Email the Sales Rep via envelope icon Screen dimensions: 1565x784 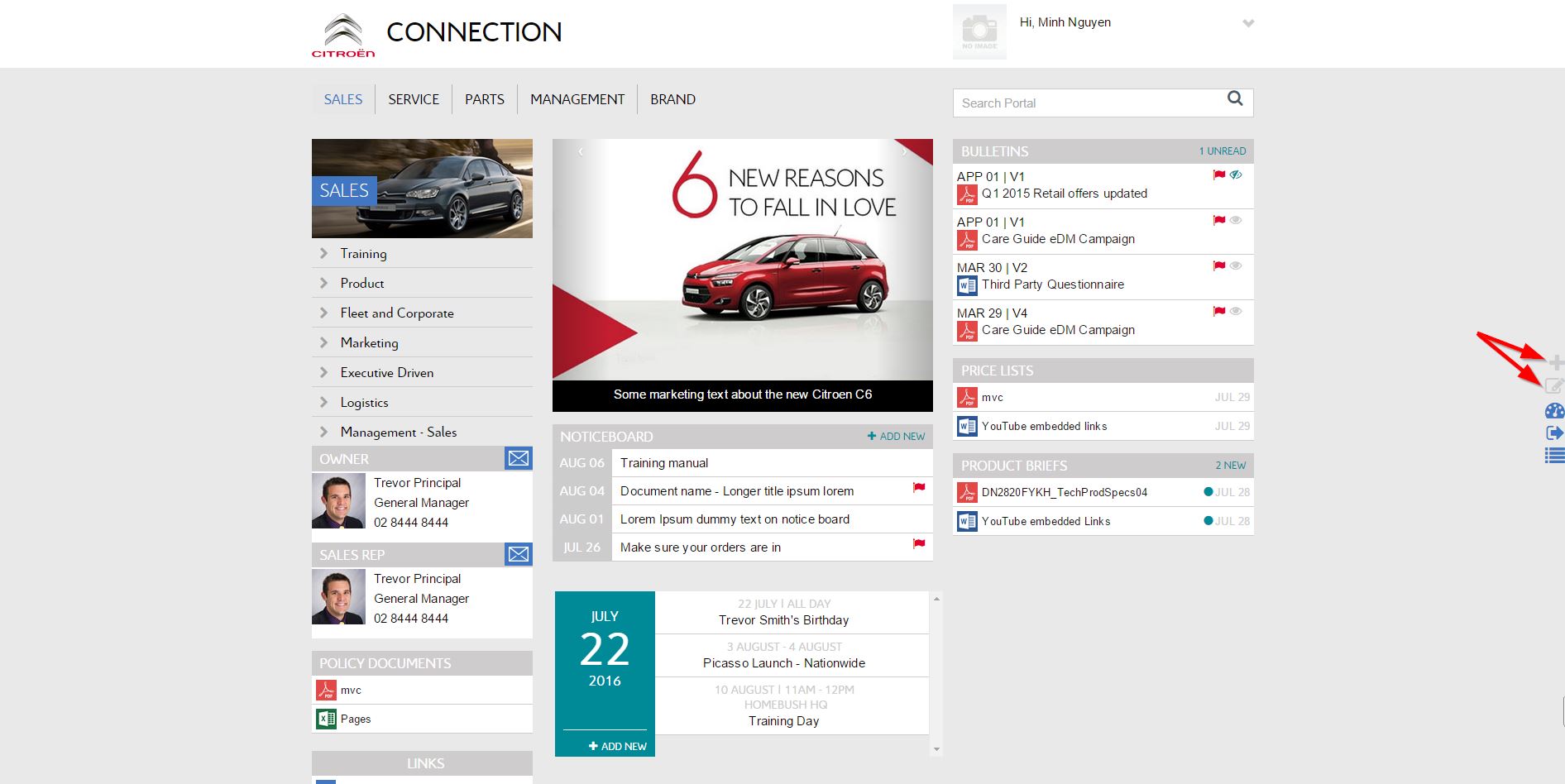519,554
